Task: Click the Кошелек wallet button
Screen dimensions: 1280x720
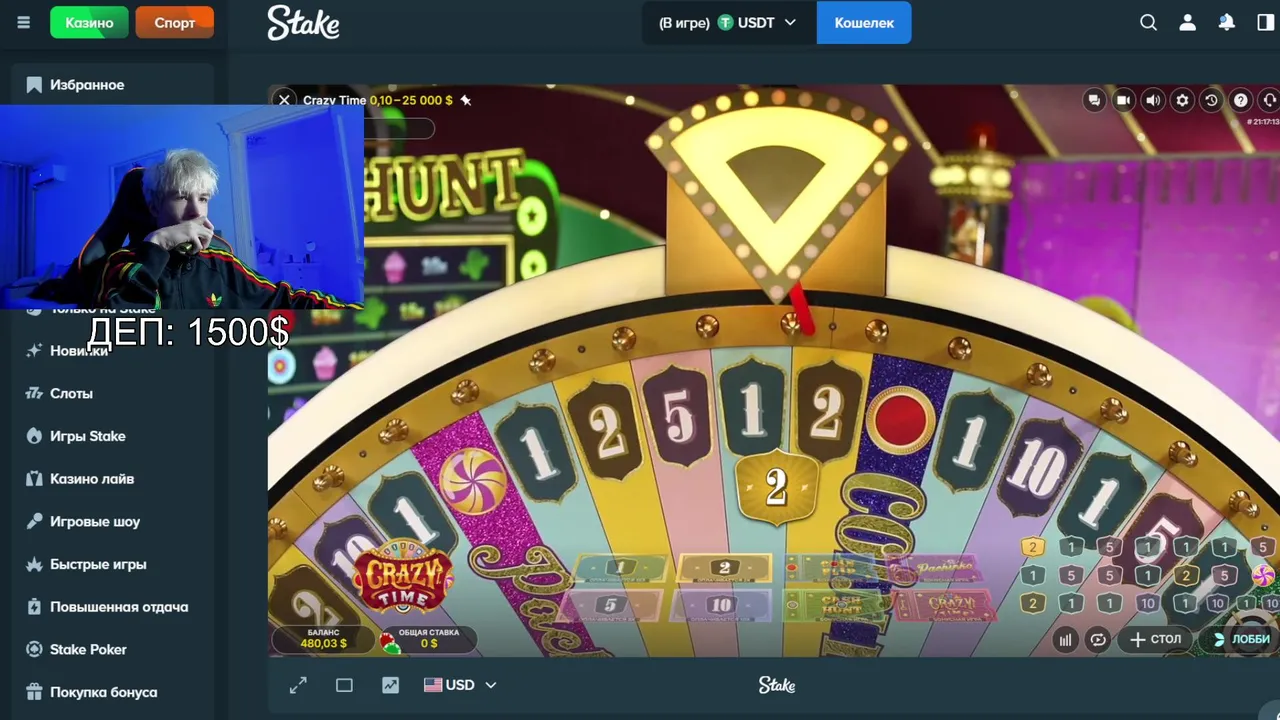Action: click(864, 22)
